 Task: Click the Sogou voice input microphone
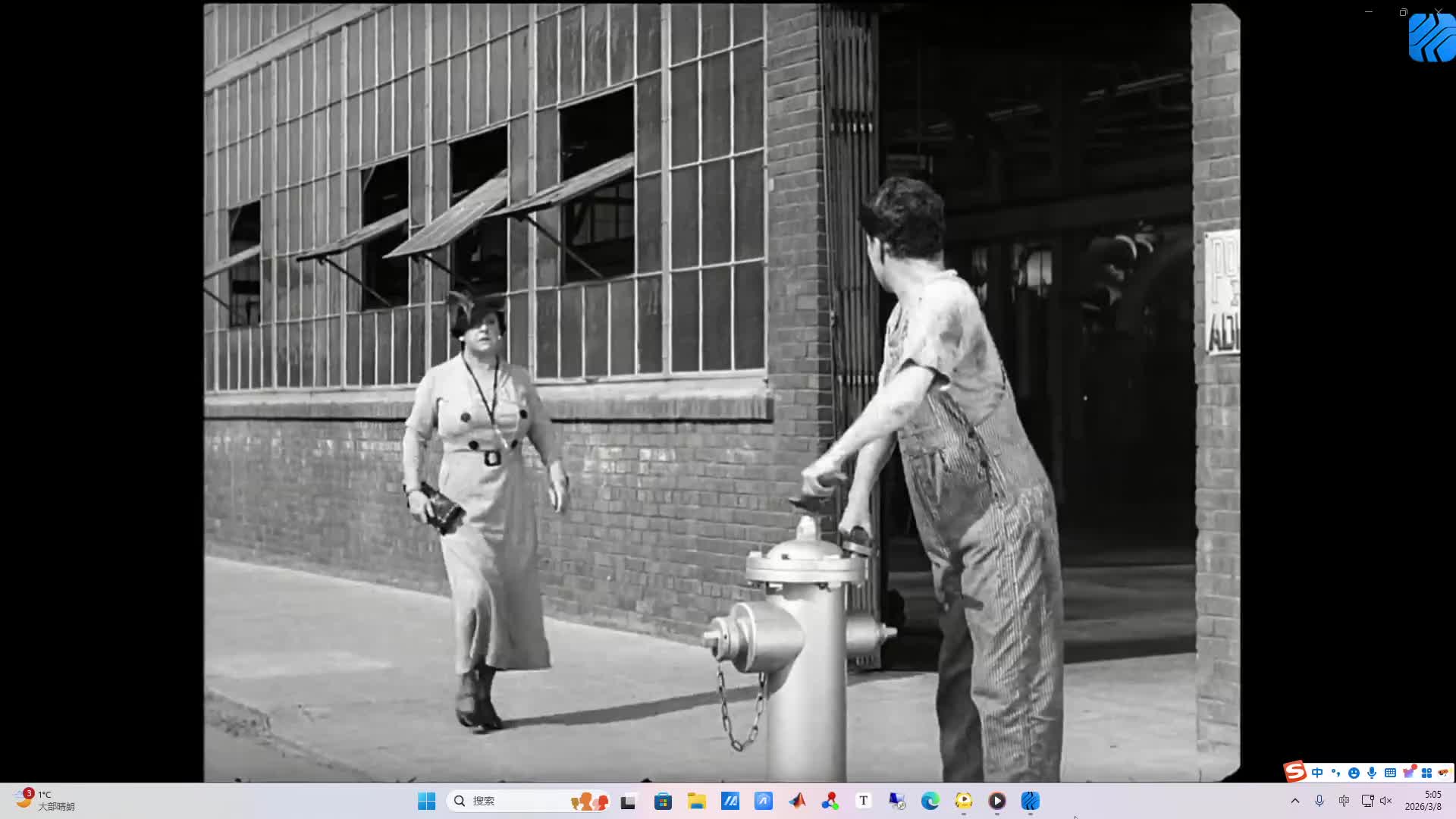[x=1372, y=773]
